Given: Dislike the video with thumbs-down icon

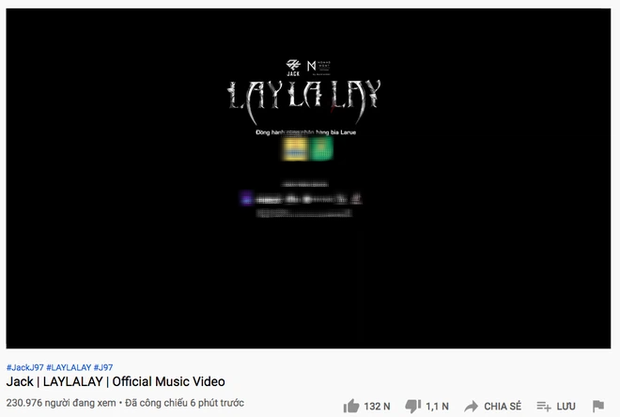Looking at the screenshot, I should tap(413, 406).
